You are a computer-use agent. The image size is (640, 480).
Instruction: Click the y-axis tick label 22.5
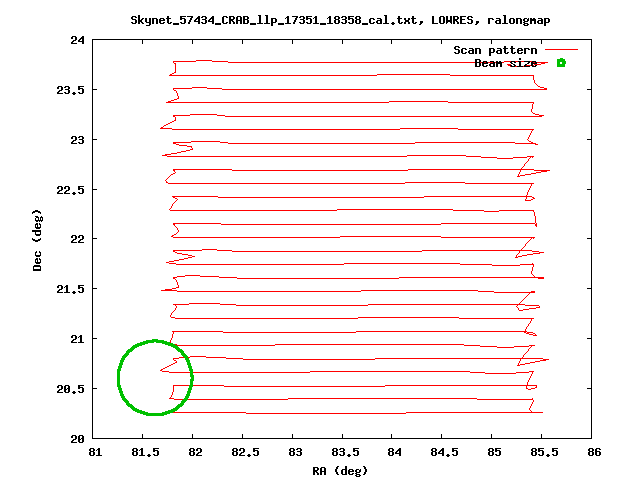click(x=70, y=190)
